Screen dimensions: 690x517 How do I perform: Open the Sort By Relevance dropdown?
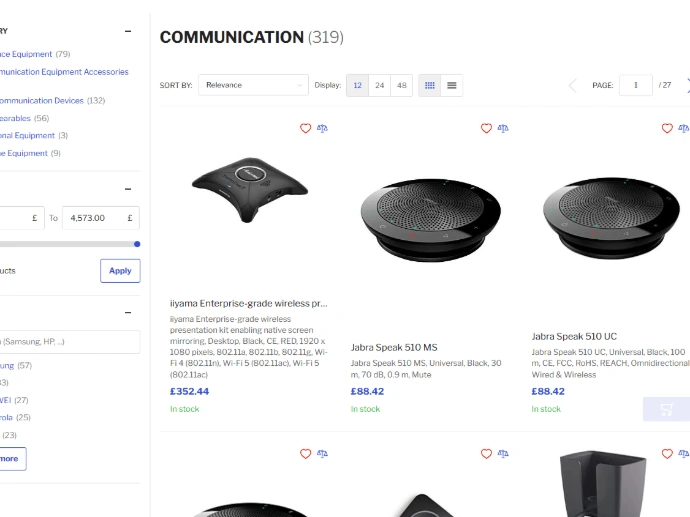tap(253, 85)
